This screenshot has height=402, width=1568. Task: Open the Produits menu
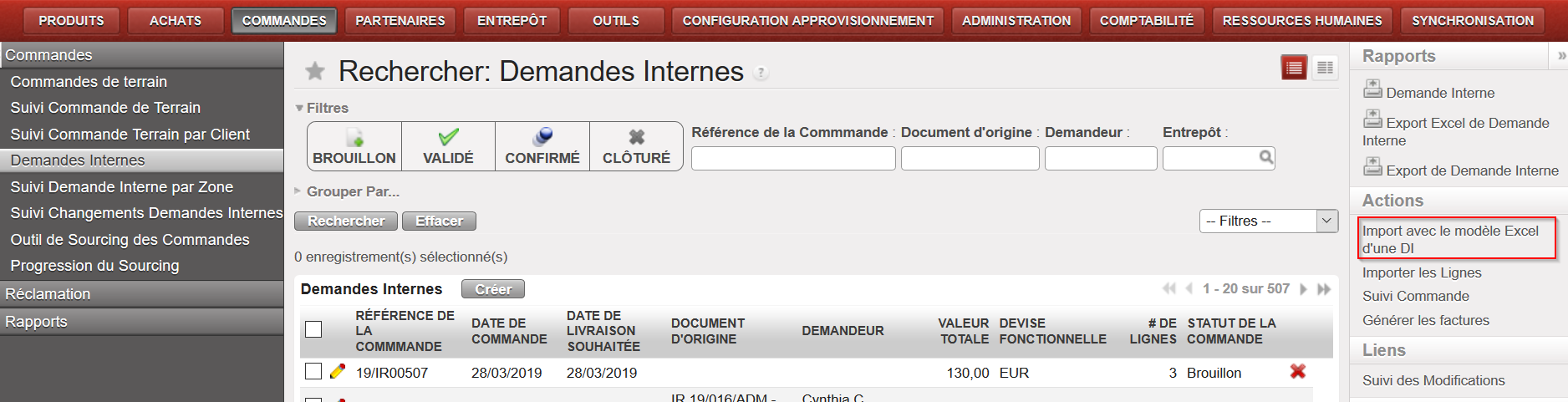(x=71, y=20)
